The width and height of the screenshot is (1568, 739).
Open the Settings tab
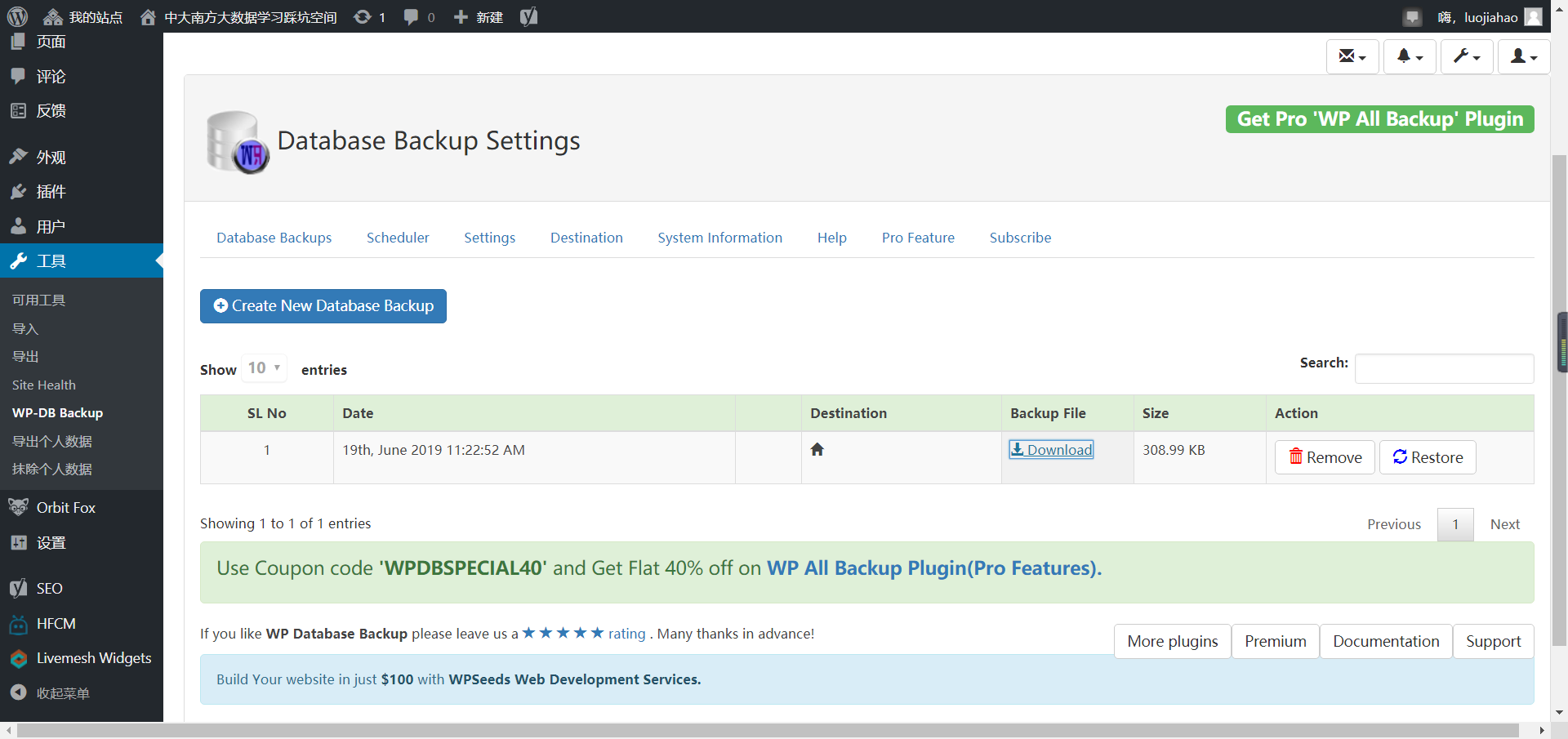coord(490,238)
